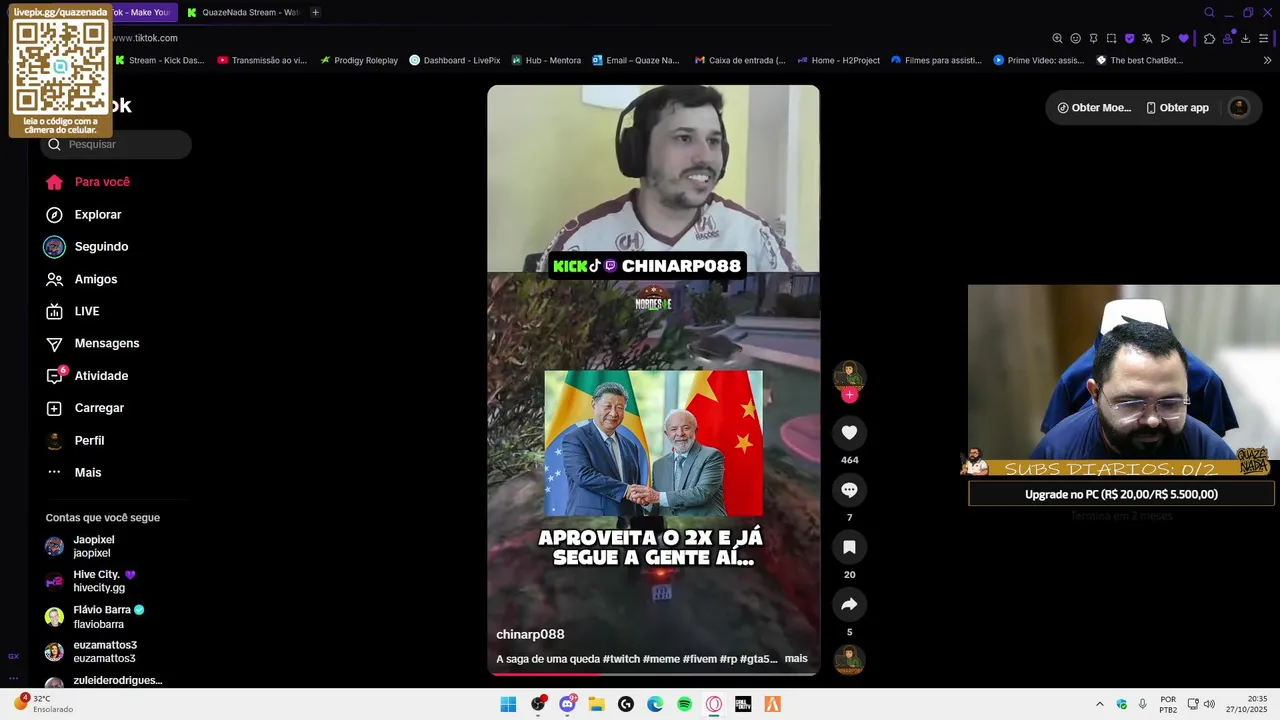The image size is (1280, 720).
Task: Open the Explorar page
Action: pyautogui.click(x=83, y=215)
